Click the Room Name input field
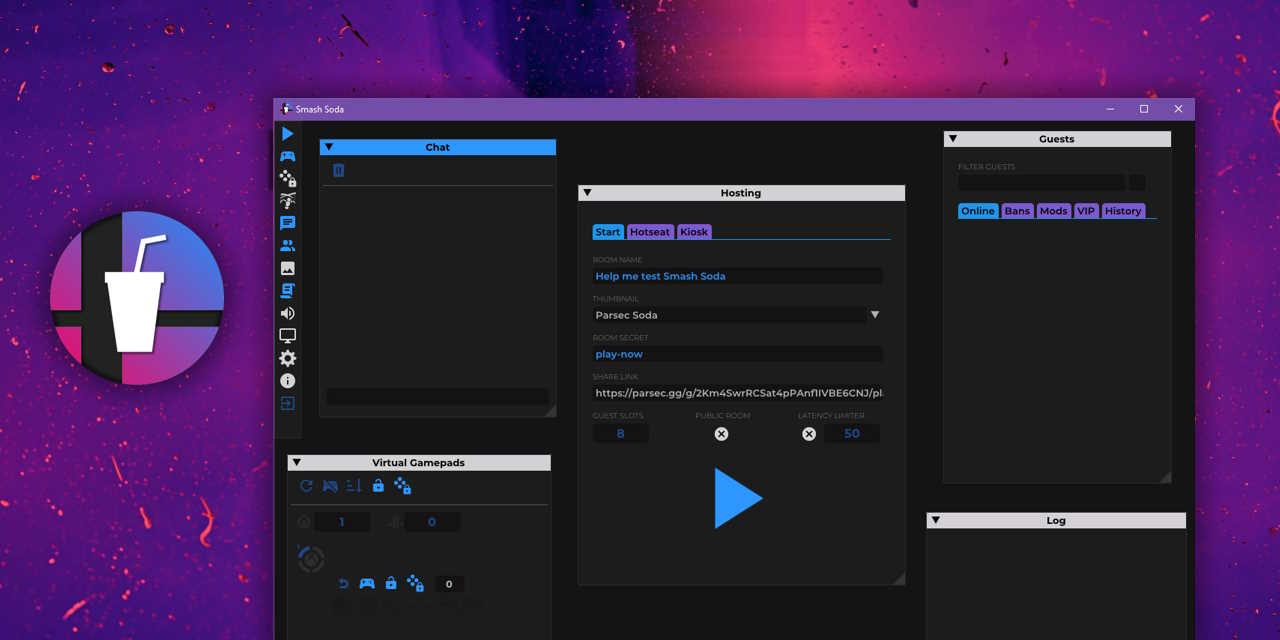The image size is (1280, 640). click(737, 276)
